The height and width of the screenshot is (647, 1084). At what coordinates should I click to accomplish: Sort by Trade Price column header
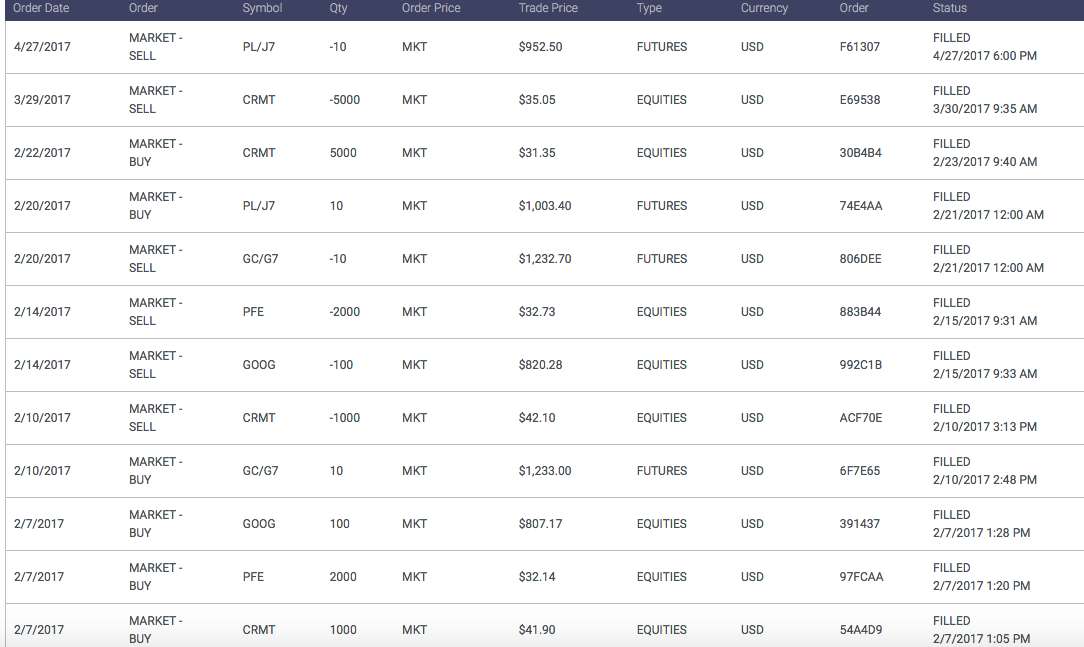pyautogui.click(x=548, y=8)
